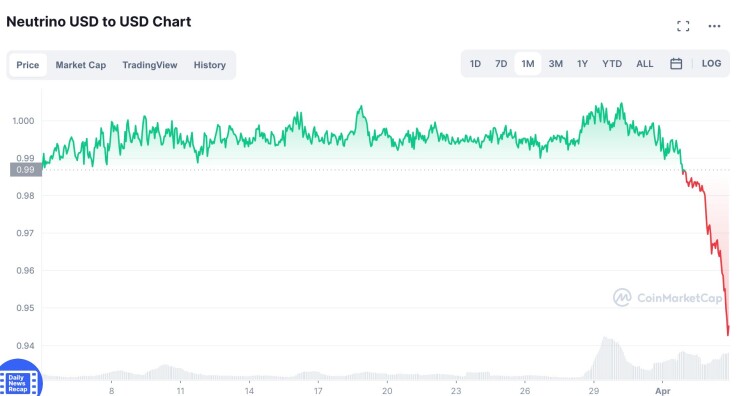The height and width of the screenshot is (396, 741).
Task: Click the Daily News Recap badge
Action: tap(19, 381)
